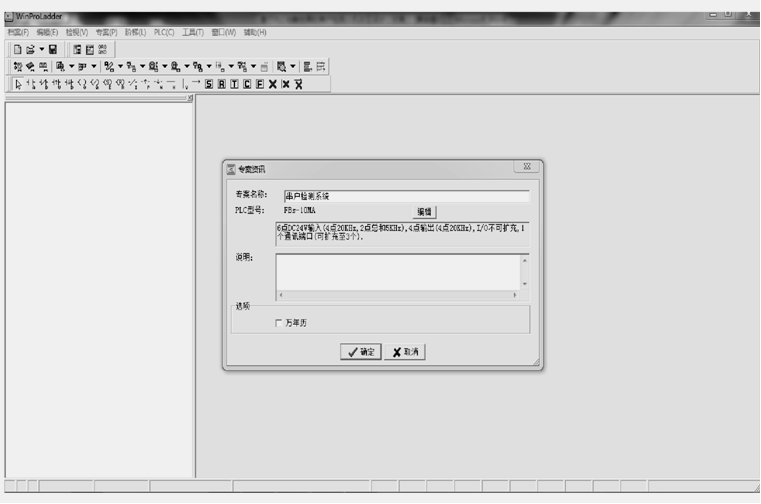
Task: Click the 编辑 button for PLC model
Action: click(424, 212)
